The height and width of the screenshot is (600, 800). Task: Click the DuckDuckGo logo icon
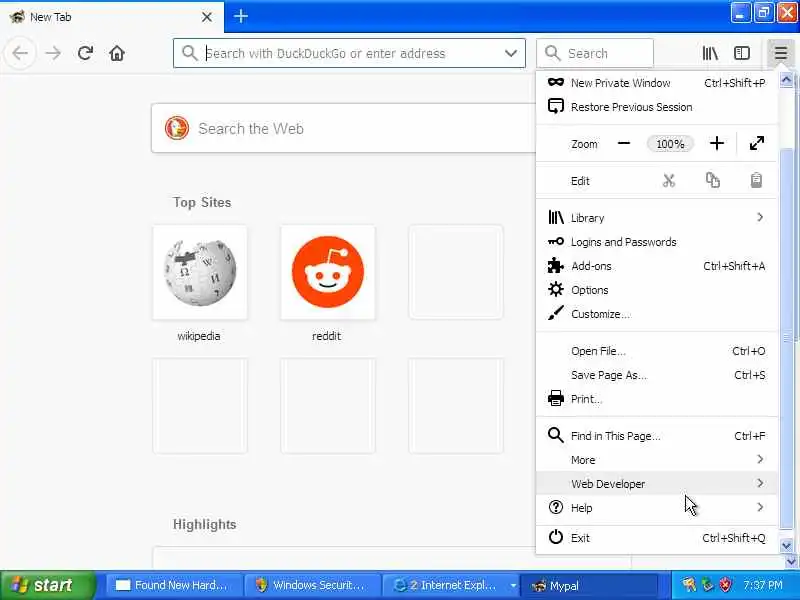coord(177,128)
